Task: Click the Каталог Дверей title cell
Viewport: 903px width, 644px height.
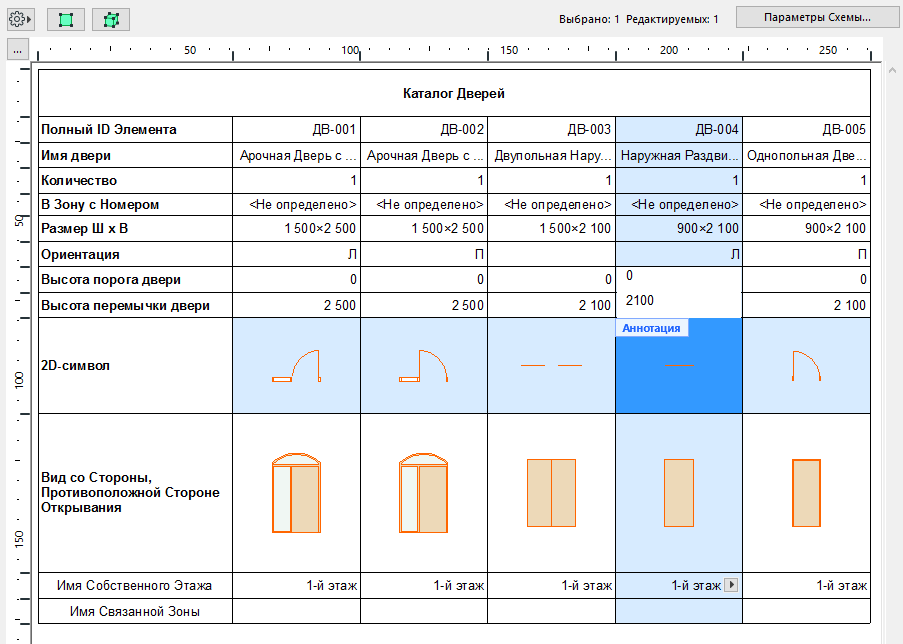Action: click(454, 94)
